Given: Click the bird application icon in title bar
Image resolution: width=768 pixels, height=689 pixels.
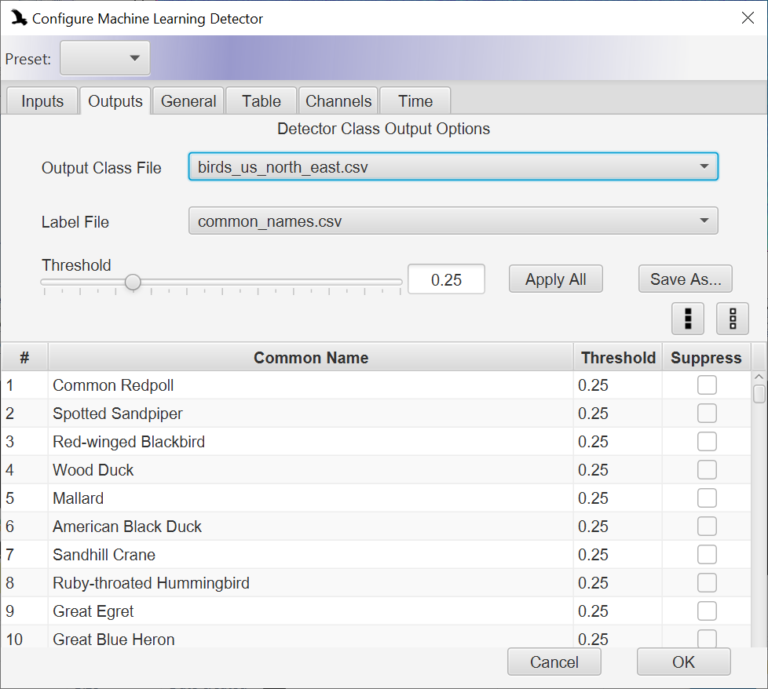Looking at the screenshot, I should click(x=19, y=19).
